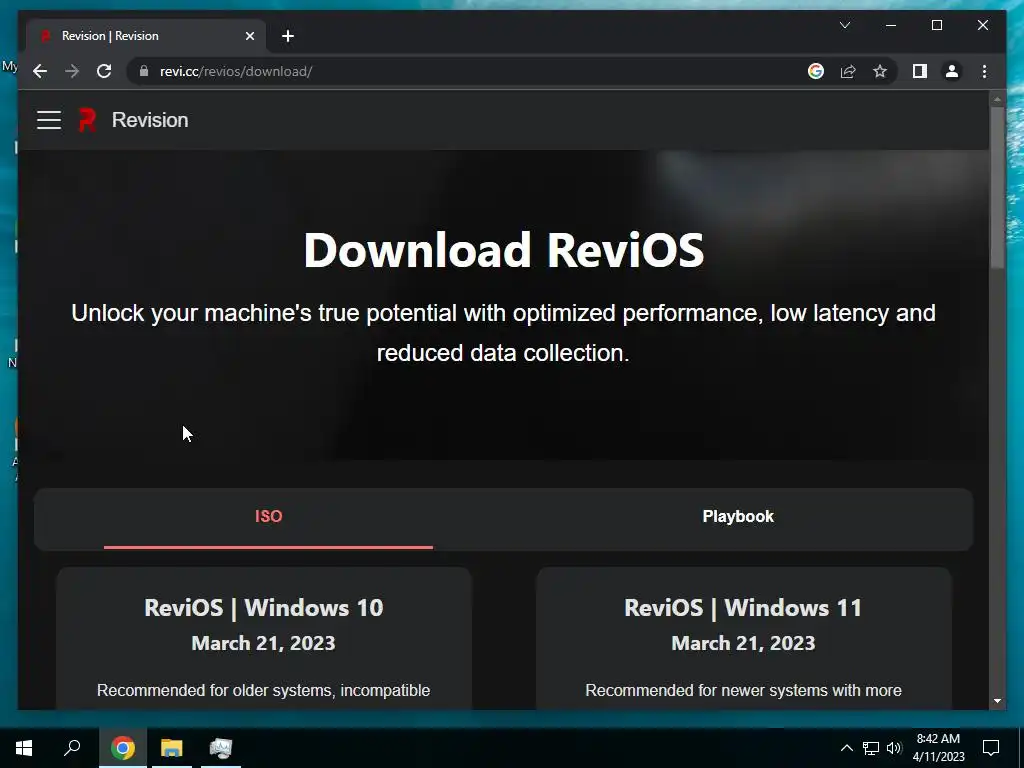Click the scrollbar up arrow
This screenshot has width=1024, height=768.
point(997,99)
